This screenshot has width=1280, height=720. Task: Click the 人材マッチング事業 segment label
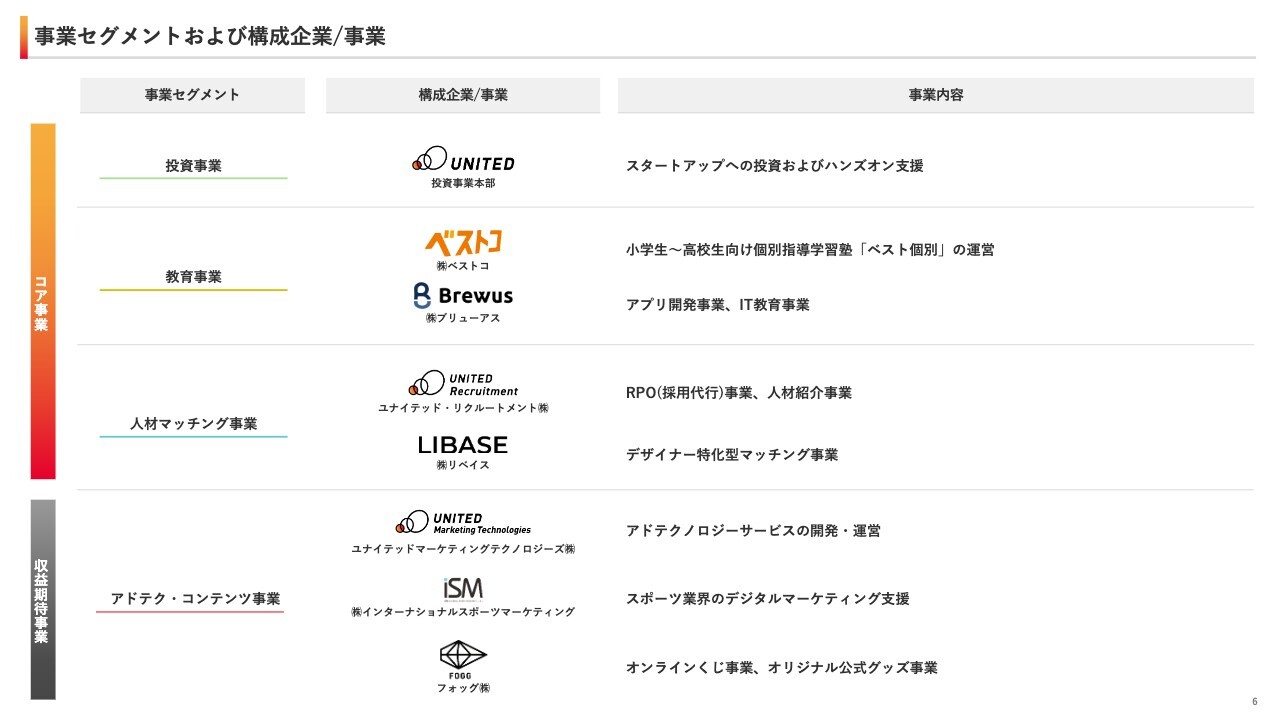click(x=193, y=424)
